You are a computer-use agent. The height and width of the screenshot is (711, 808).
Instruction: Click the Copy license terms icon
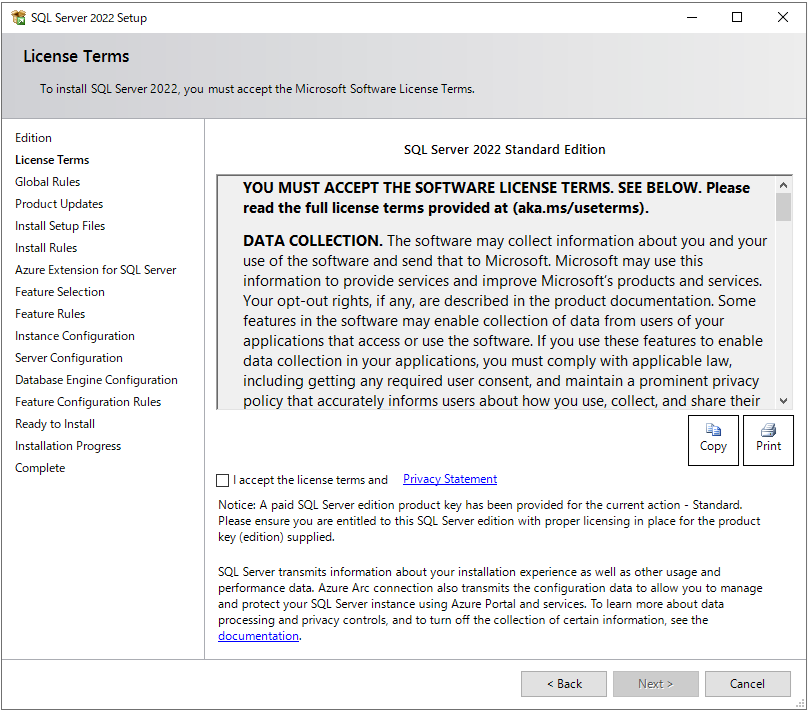pos(713,431)
